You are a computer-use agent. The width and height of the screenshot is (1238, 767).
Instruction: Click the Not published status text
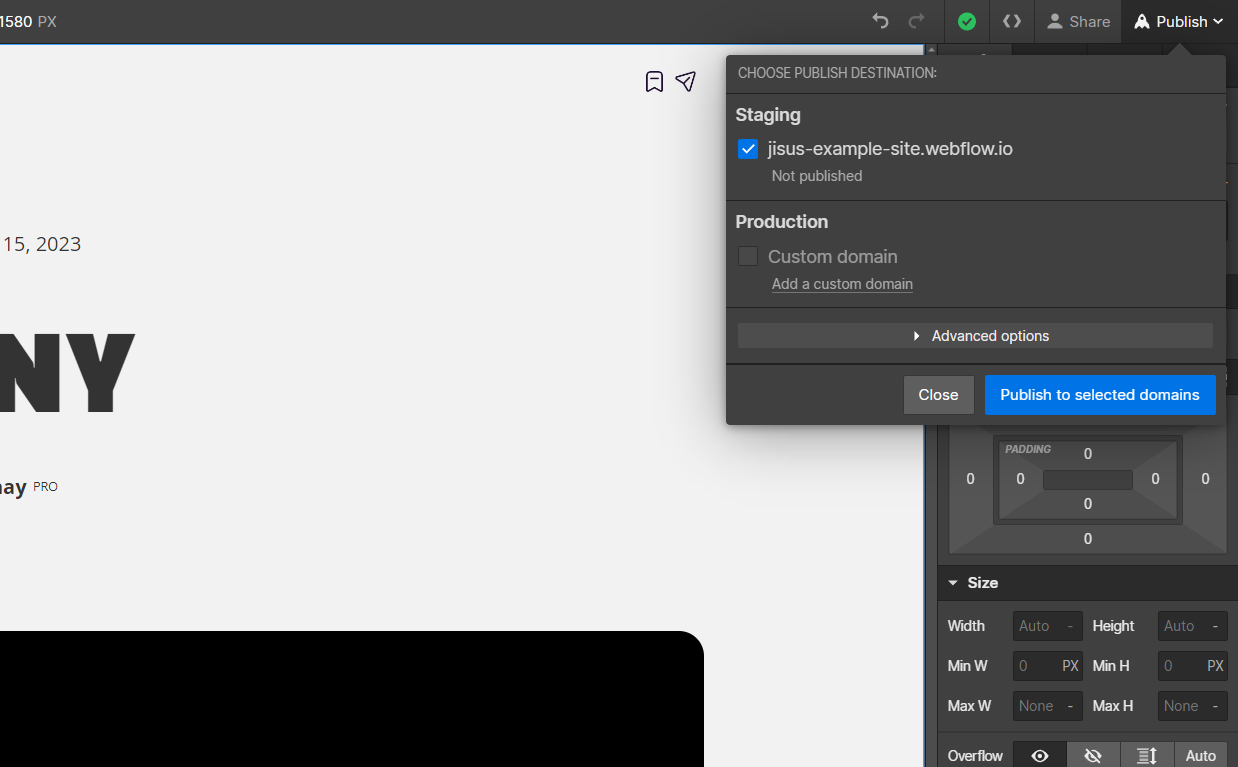click(817, 176)
